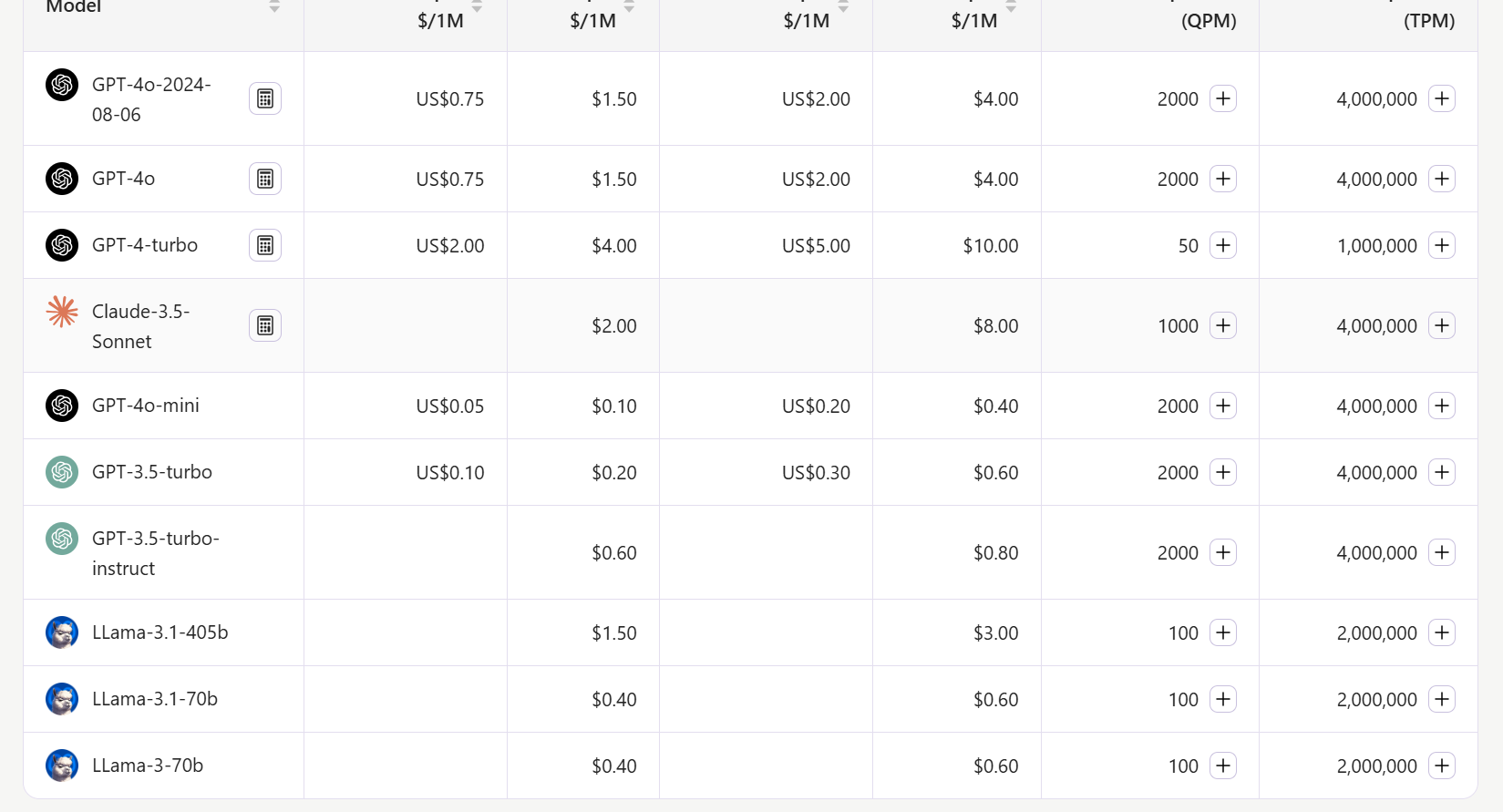Click the LLama-3.1-405b llama avatar
The image size is (1503, 812).
pos(62,632)
